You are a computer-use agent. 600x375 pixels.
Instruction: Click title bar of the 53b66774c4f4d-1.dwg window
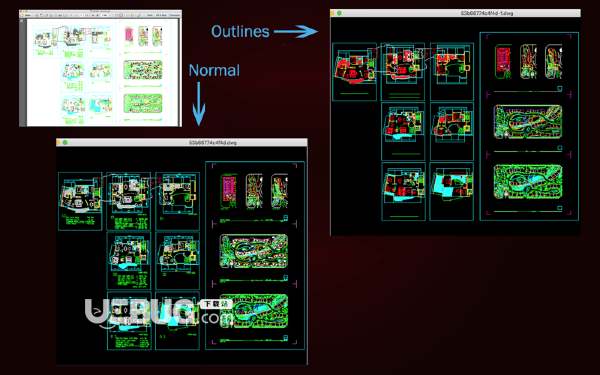(455, 13)
